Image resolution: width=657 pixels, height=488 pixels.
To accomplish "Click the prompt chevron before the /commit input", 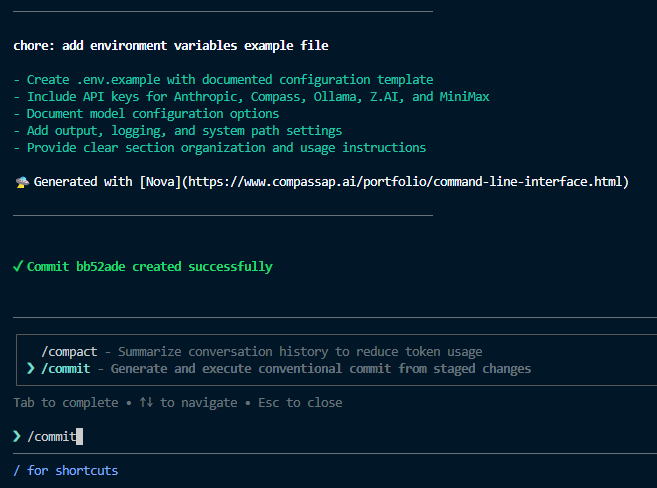I will 17,436.
